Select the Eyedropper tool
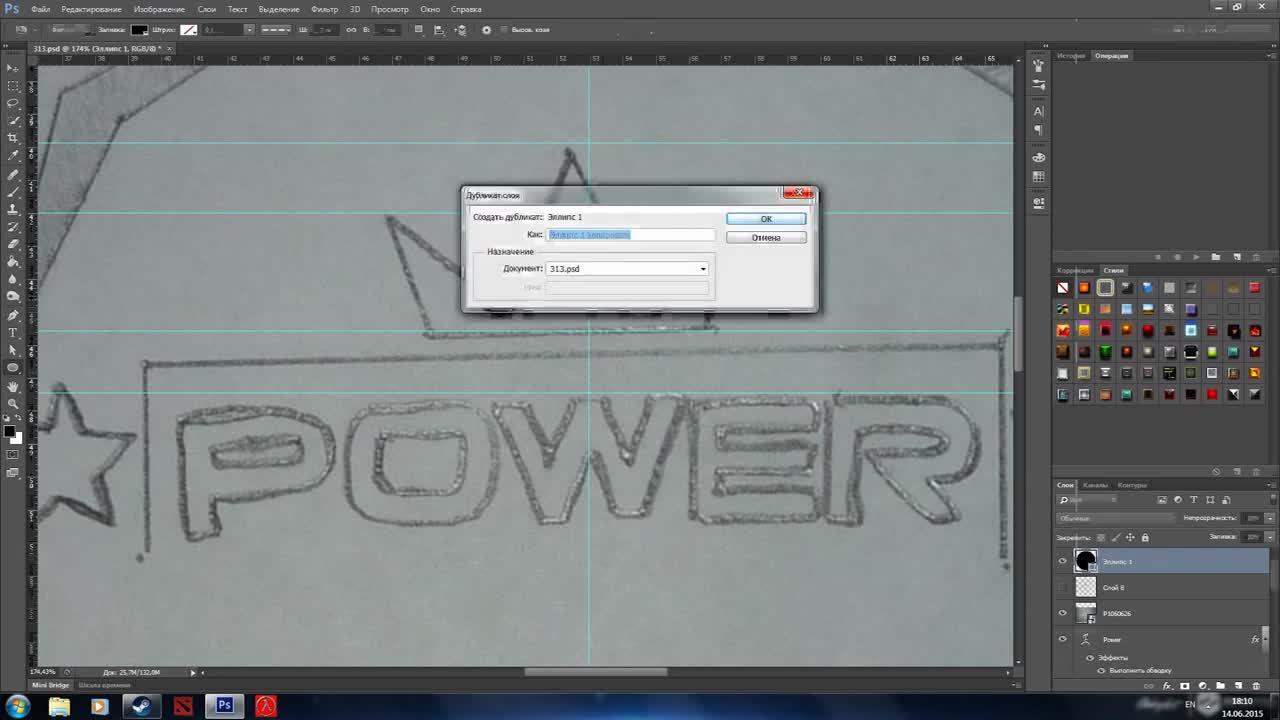Image resolution: width=1280 pixels, height=720 pixels. pyautogui.click(x=13, y=155)
